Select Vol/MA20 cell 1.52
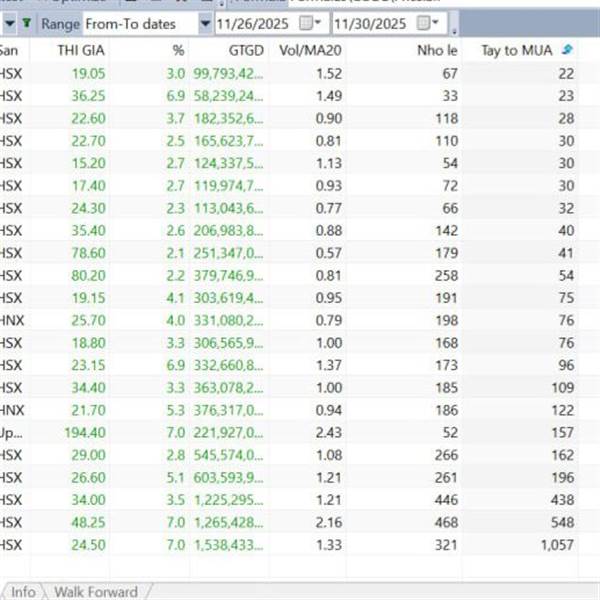Image resolution: width=600 pixels, height=600 pixels. tap(329, 73)
